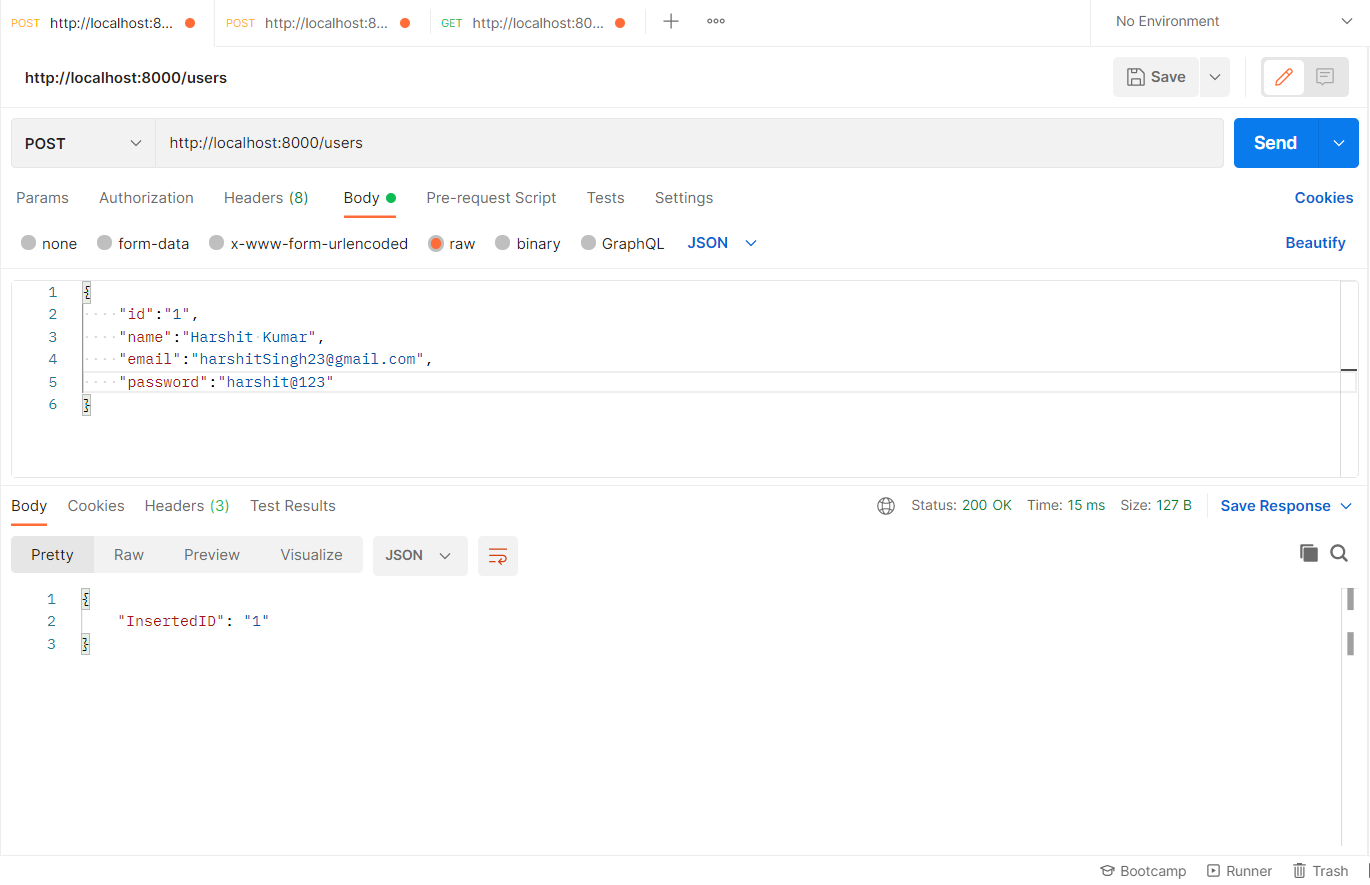The height and width of the screenshot is (885, 1370).
Task: Edit request documentation with pencil icon
Action: (x=1283, y=77)
